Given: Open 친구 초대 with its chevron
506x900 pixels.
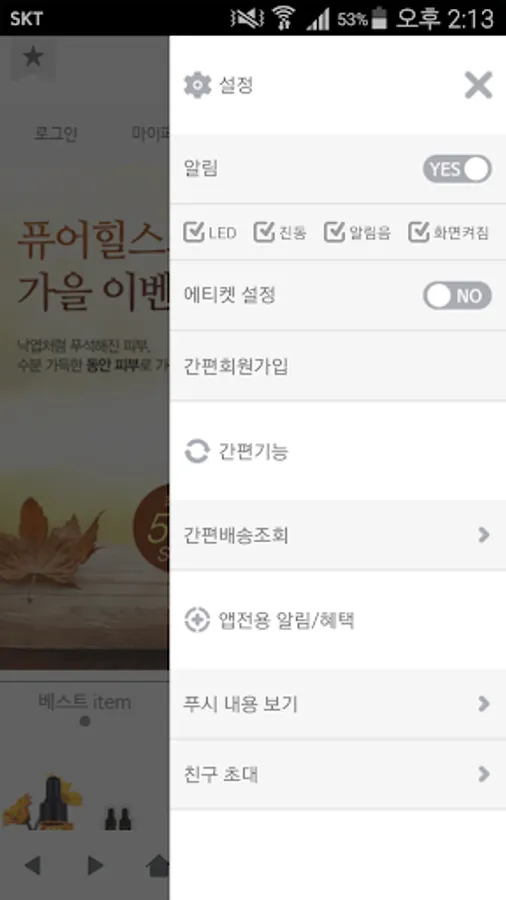Looking at the screenshot, I should (x=484, y=774).
